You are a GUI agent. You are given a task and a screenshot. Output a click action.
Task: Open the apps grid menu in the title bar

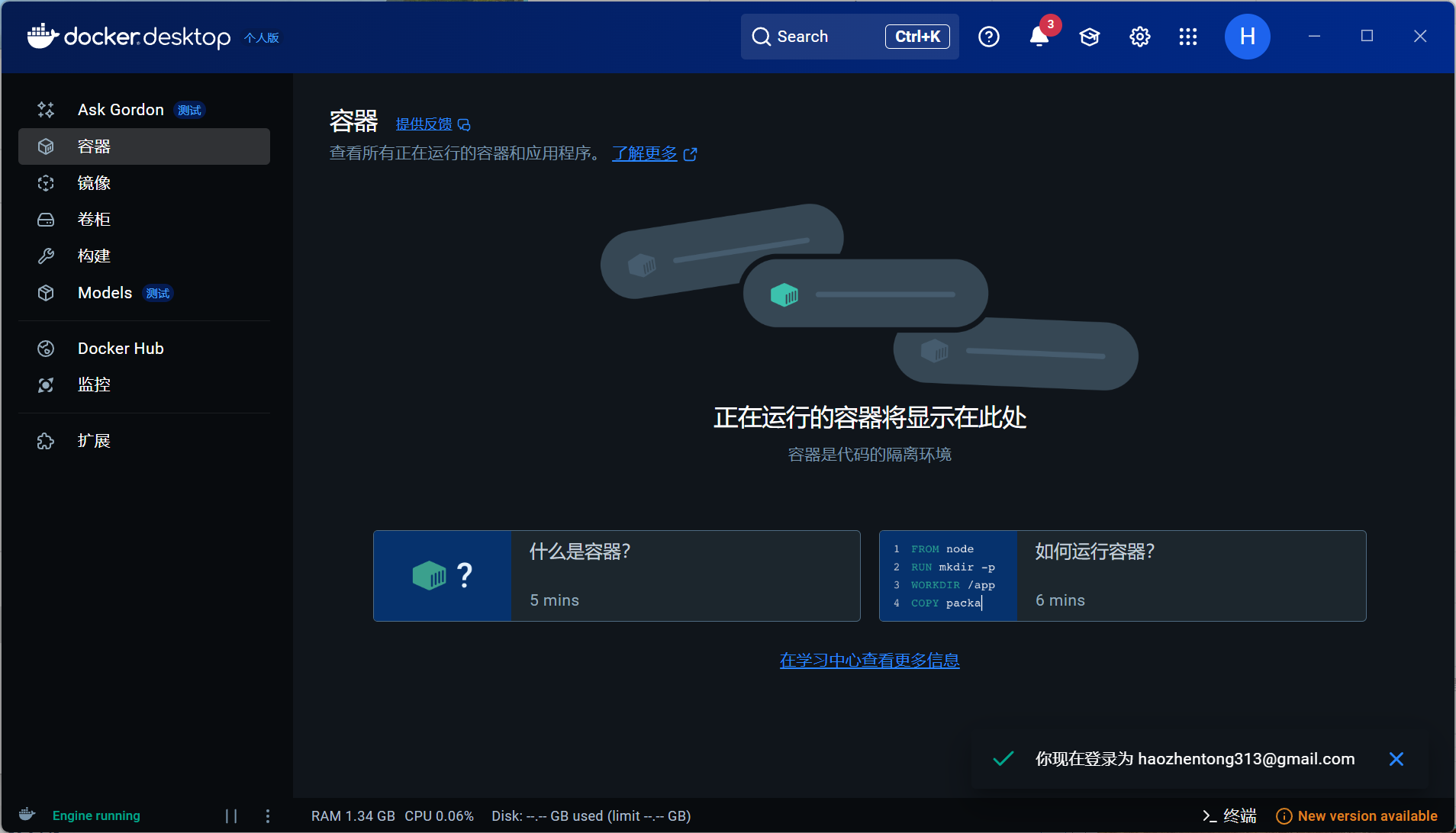pos(1187,36)
